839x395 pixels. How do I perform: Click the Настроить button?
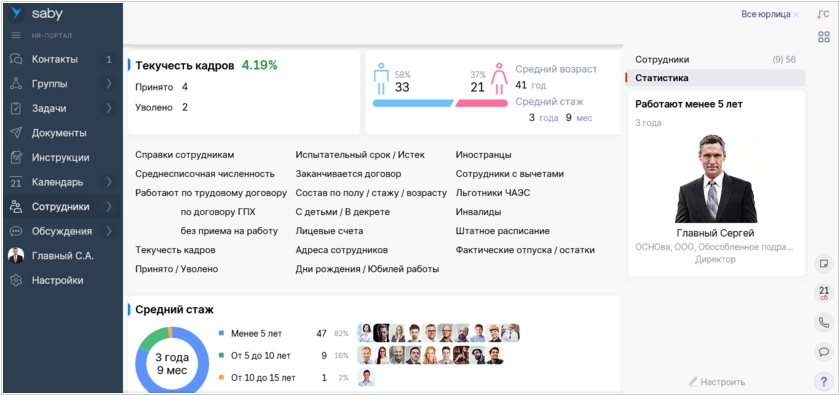click(716, 382)
